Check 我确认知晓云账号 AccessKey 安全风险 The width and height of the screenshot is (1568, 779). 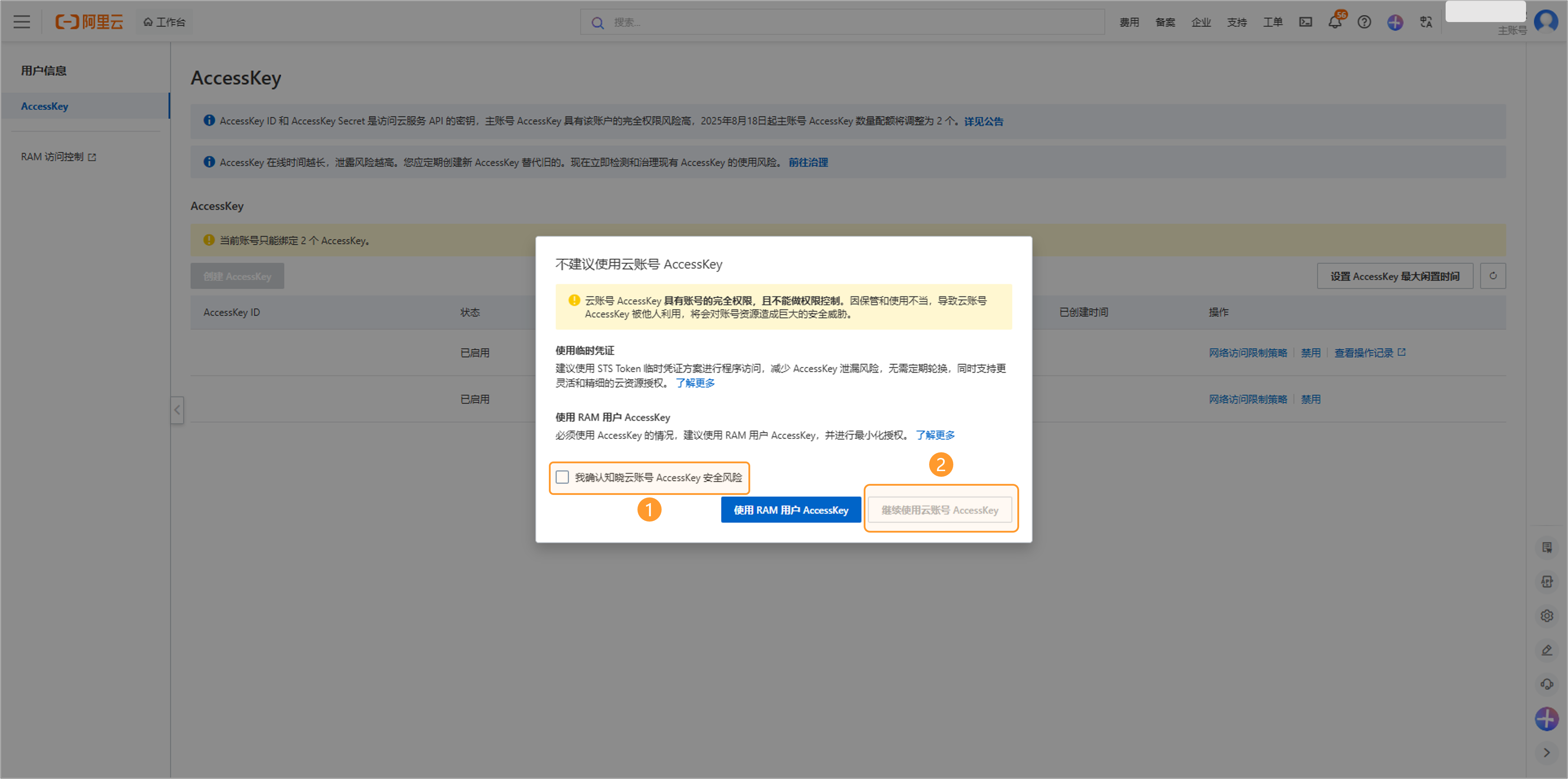(562, 478)
